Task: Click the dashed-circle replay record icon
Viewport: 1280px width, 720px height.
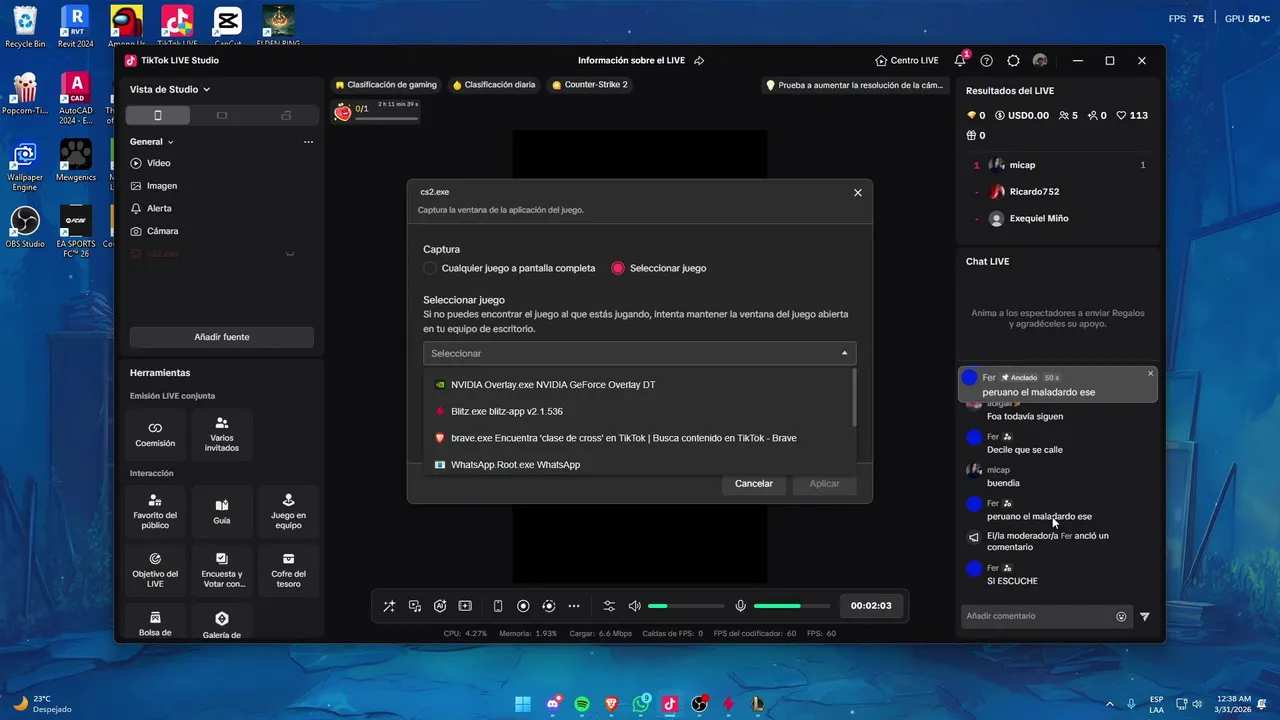Action: (548, 606)
